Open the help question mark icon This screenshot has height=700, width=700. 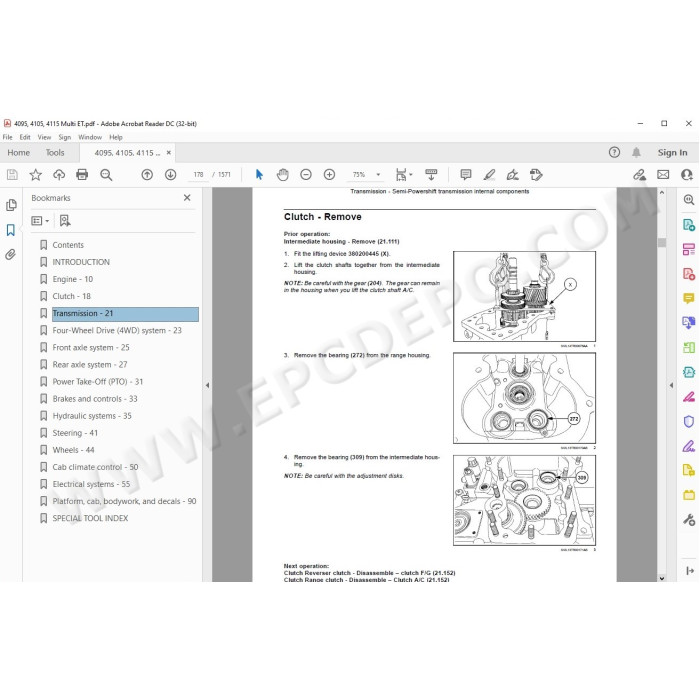[614, 153]
